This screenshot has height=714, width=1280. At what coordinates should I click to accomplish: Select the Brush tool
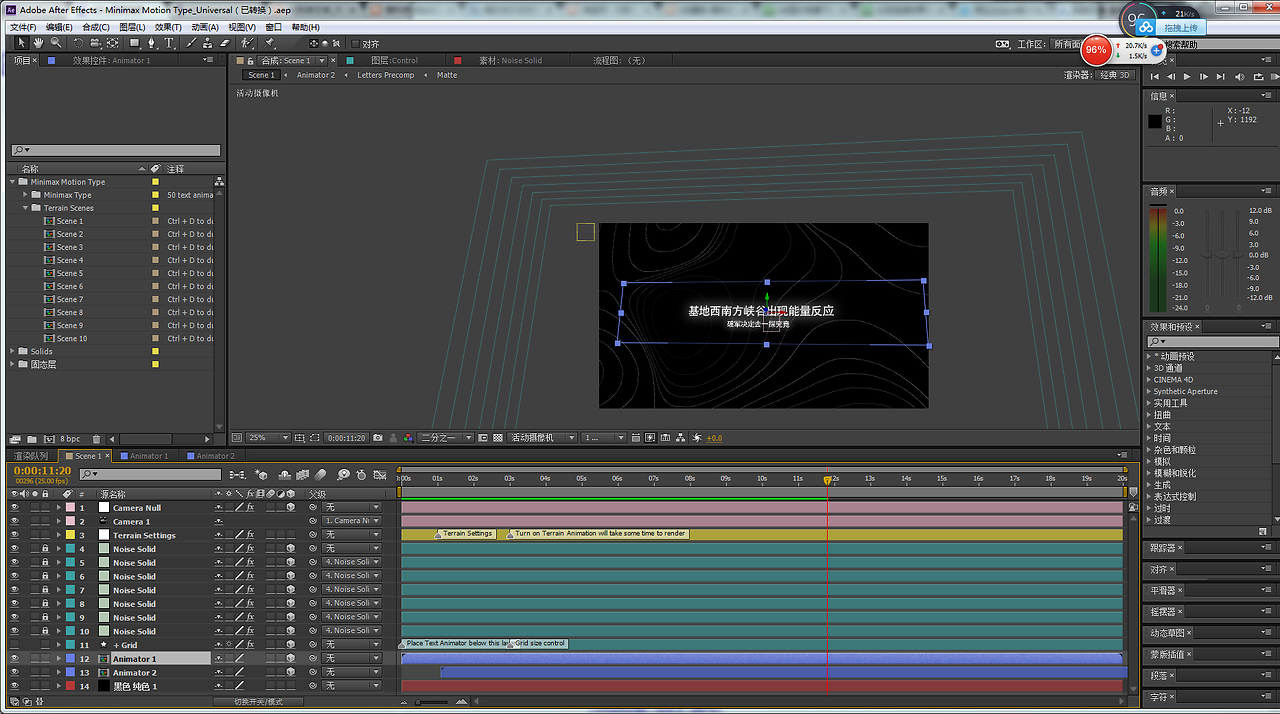click(191, 43)
